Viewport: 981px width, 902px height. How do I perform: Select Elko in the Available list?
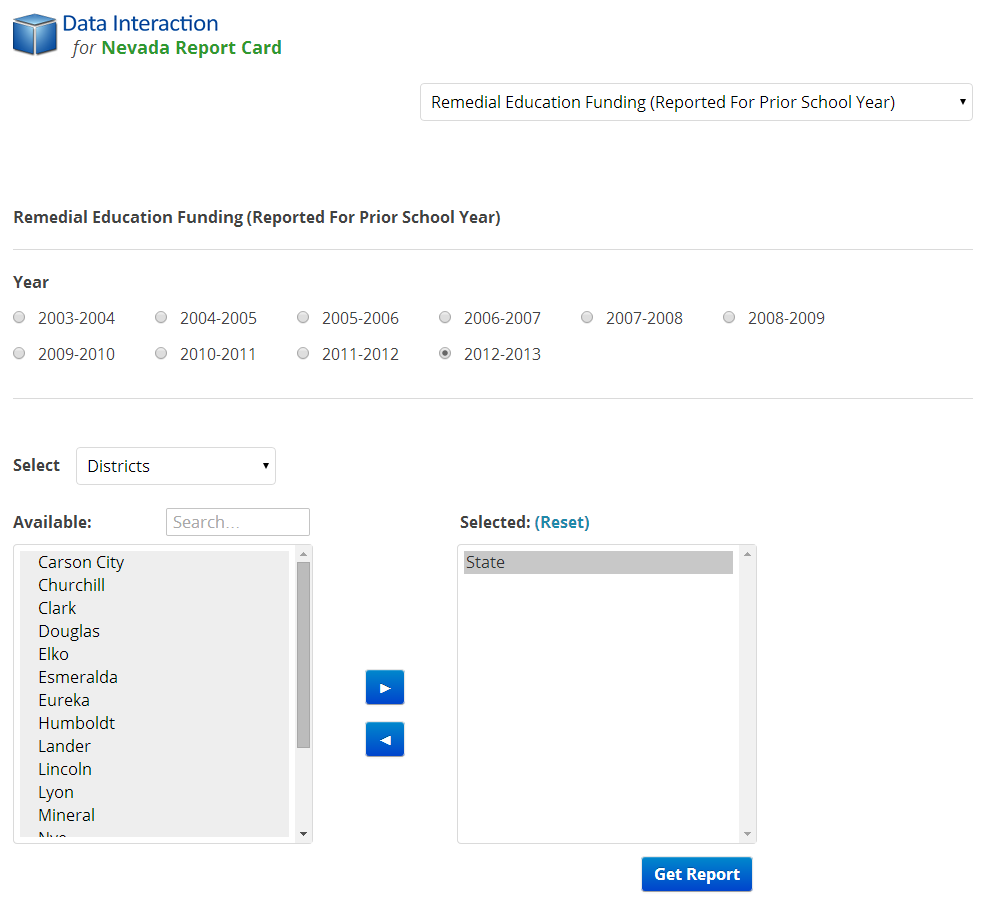[155, 654]
